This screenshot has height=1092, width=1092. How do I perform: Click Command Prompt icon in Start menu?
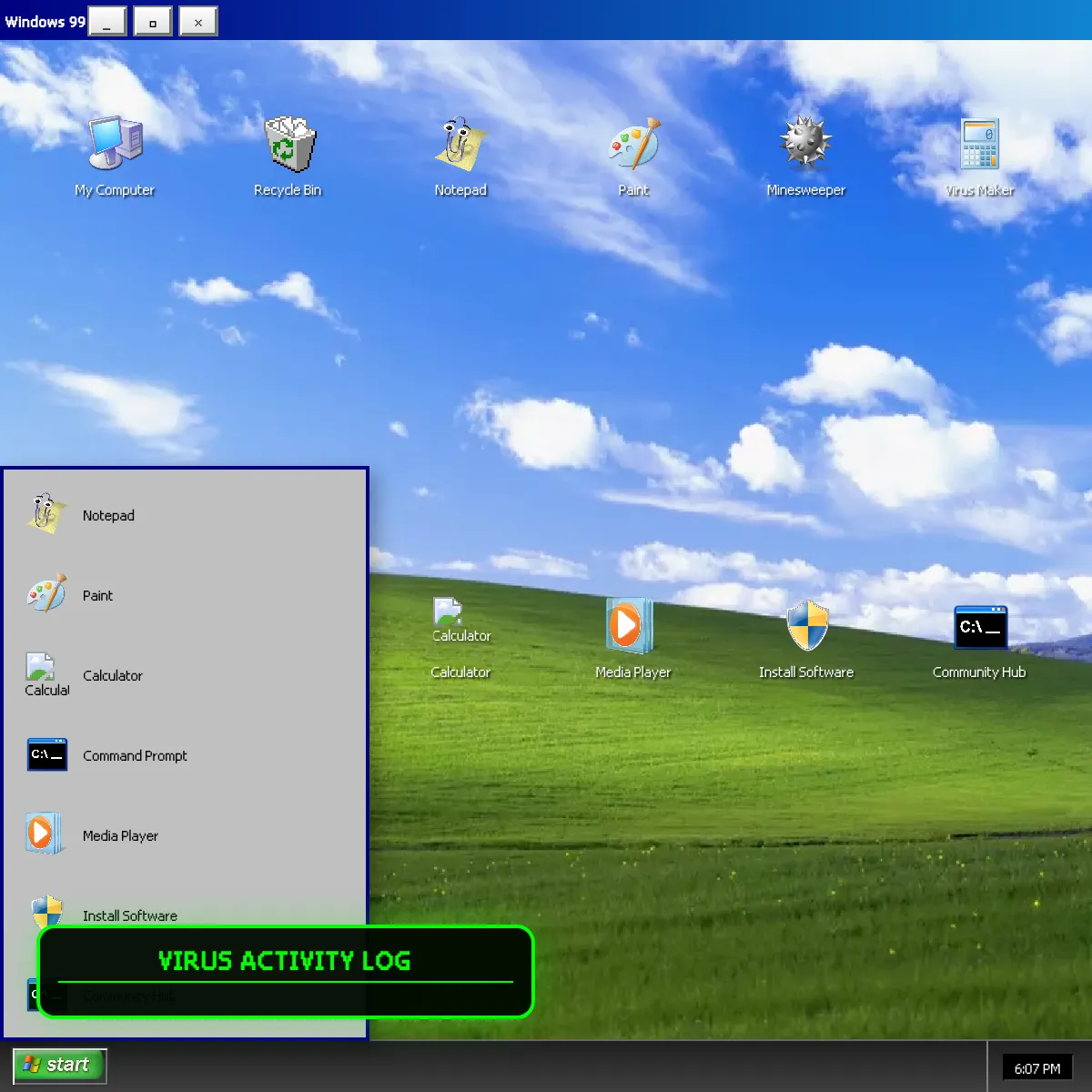(x=47, y=755)
